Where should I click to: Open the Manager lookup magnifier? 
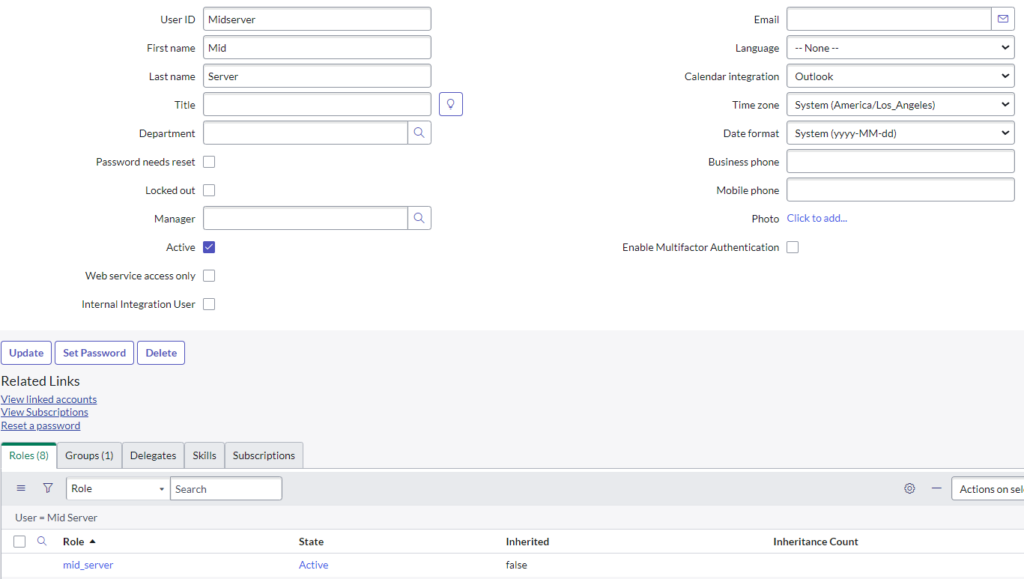(421, 218)
